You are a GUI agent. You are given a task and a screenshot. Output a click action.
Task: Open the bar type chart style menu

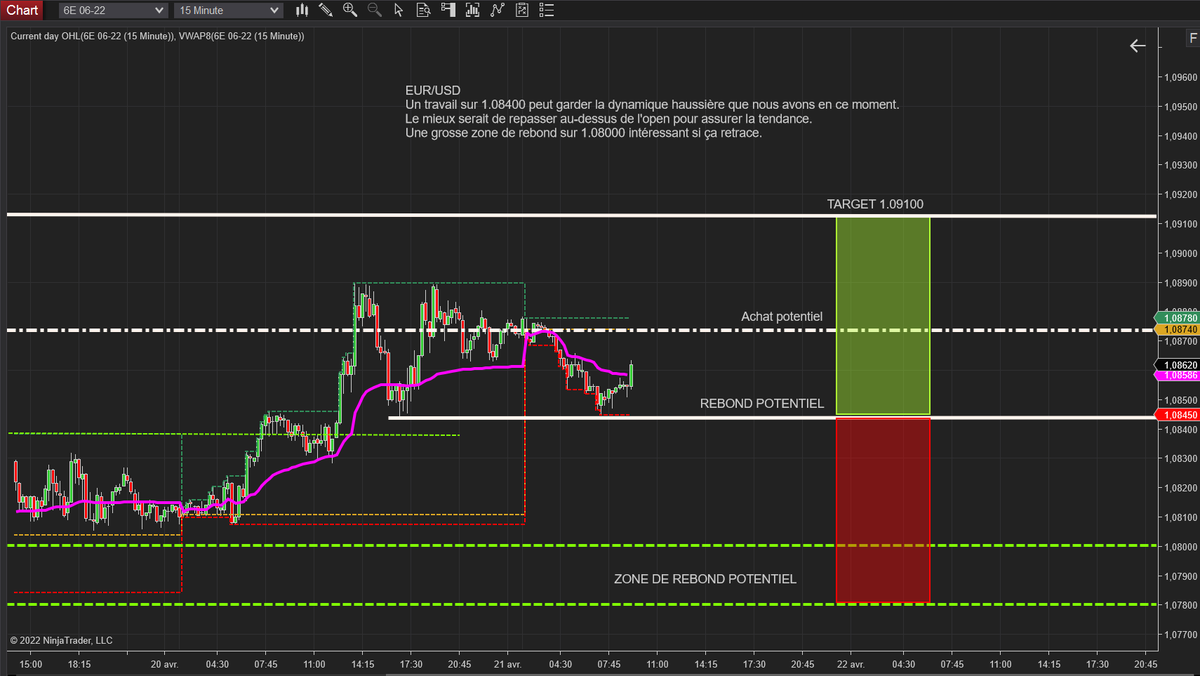[x=301, y=10]
